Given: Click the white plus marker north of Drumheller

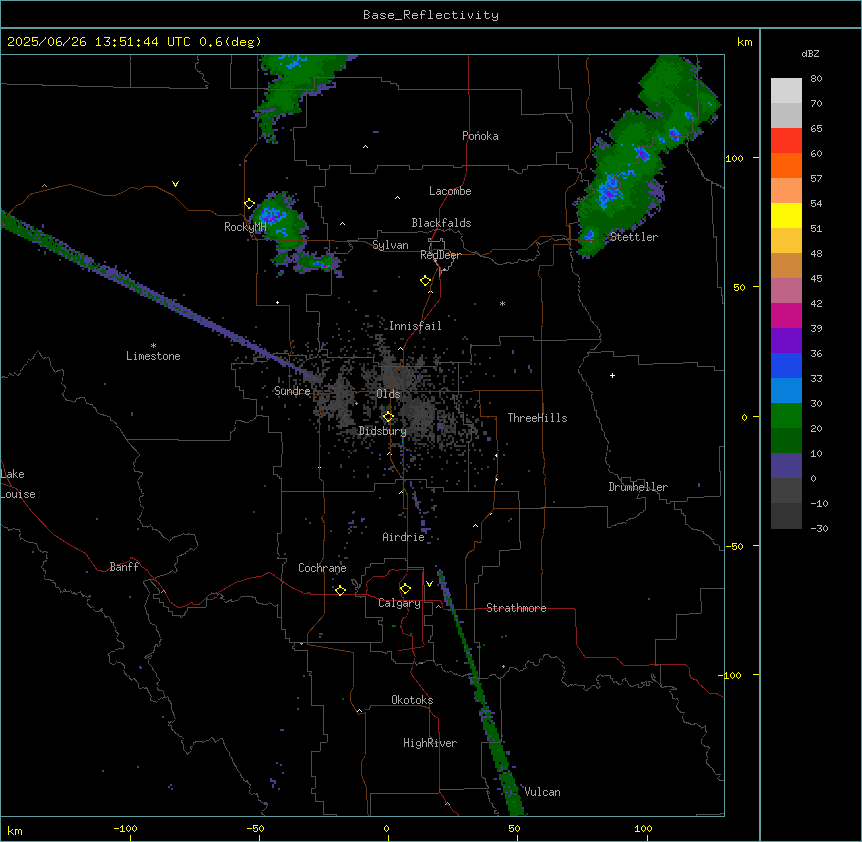Looking at the screenshot, I should (612, 375).
